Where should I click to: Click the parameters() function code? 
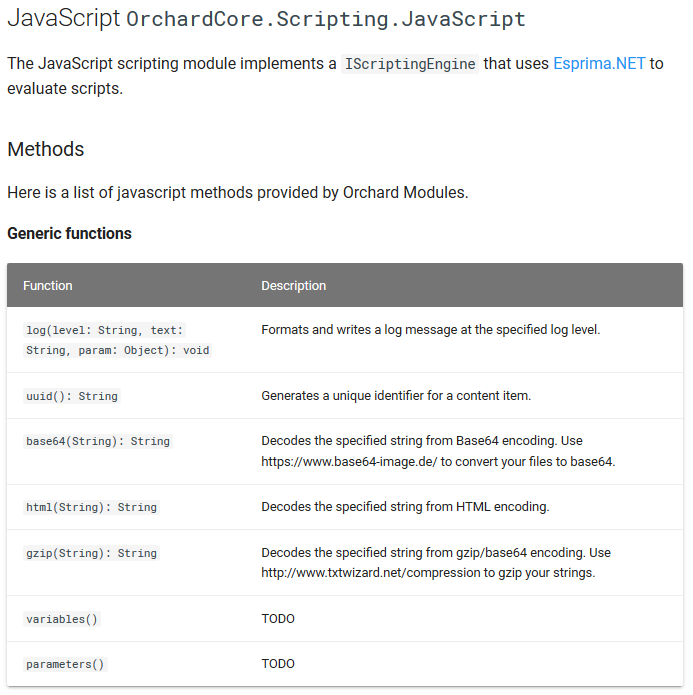pos(65,664)
